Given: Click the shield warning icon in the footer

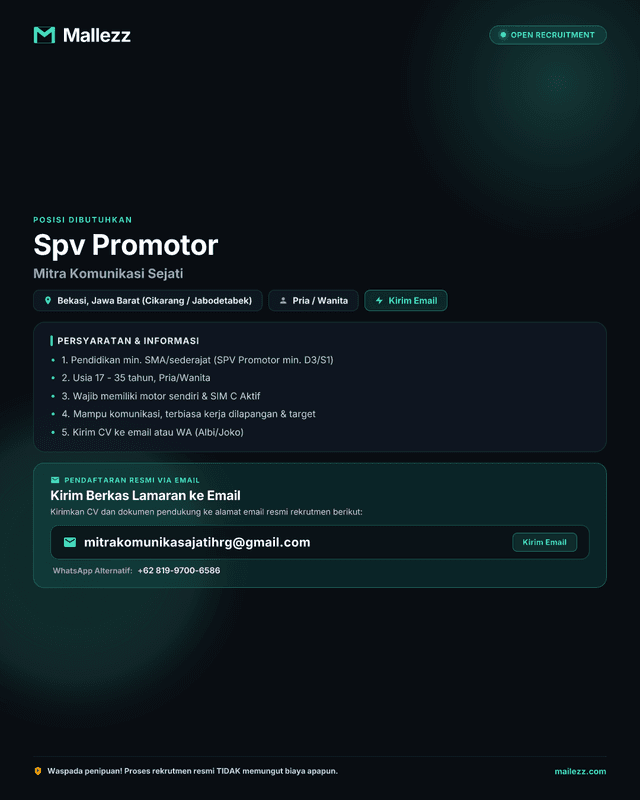Looking at the screenshot, I should click(38, 771).
